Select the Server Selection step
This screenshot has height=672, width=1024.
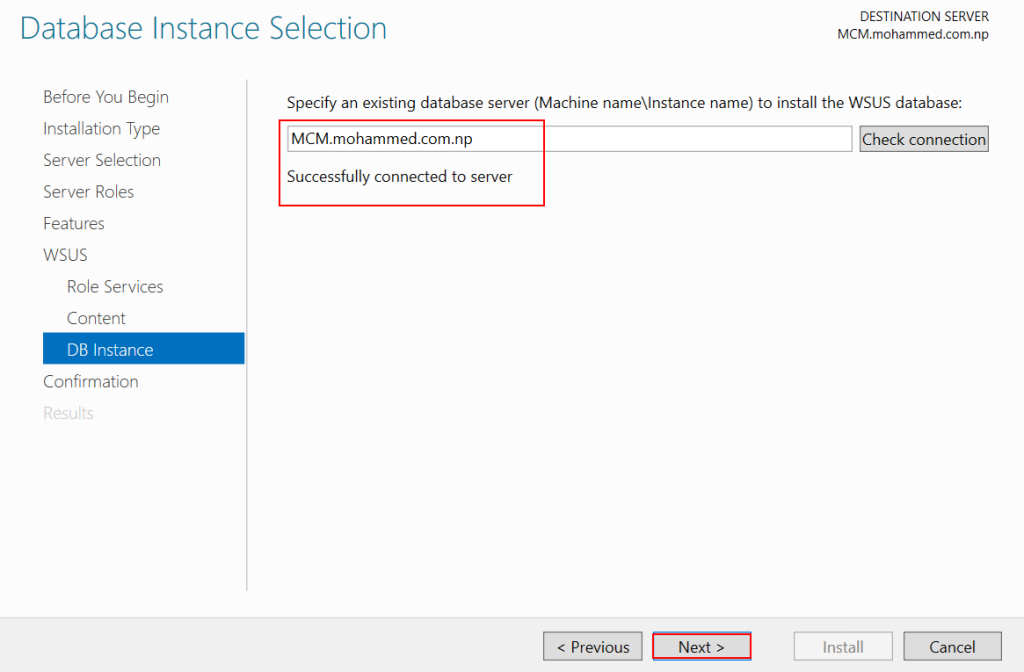(x=101, y=160)
